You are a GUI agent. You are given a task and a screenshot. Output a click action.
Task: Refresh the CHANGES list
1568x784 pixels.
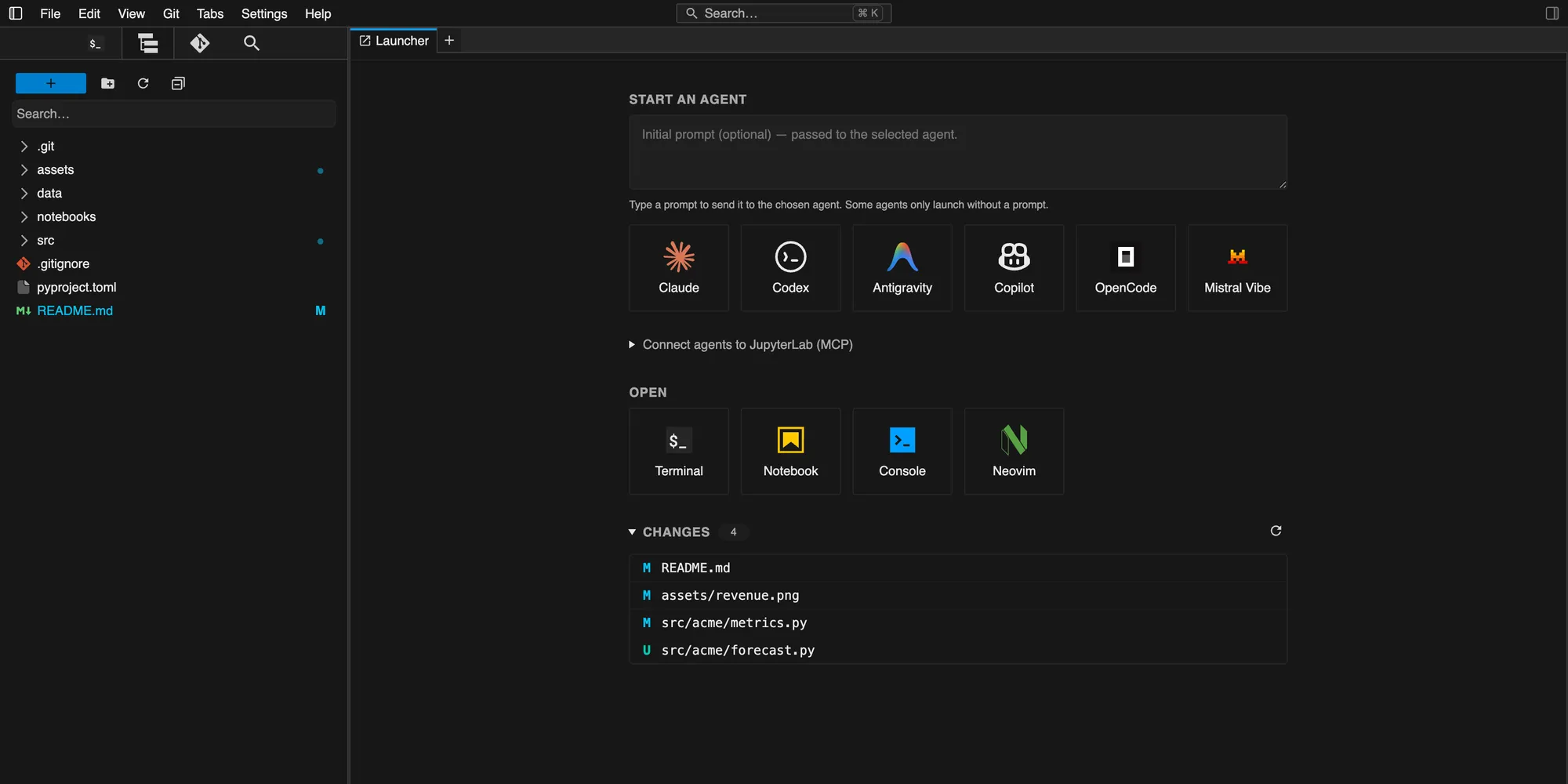(1276, 532)
